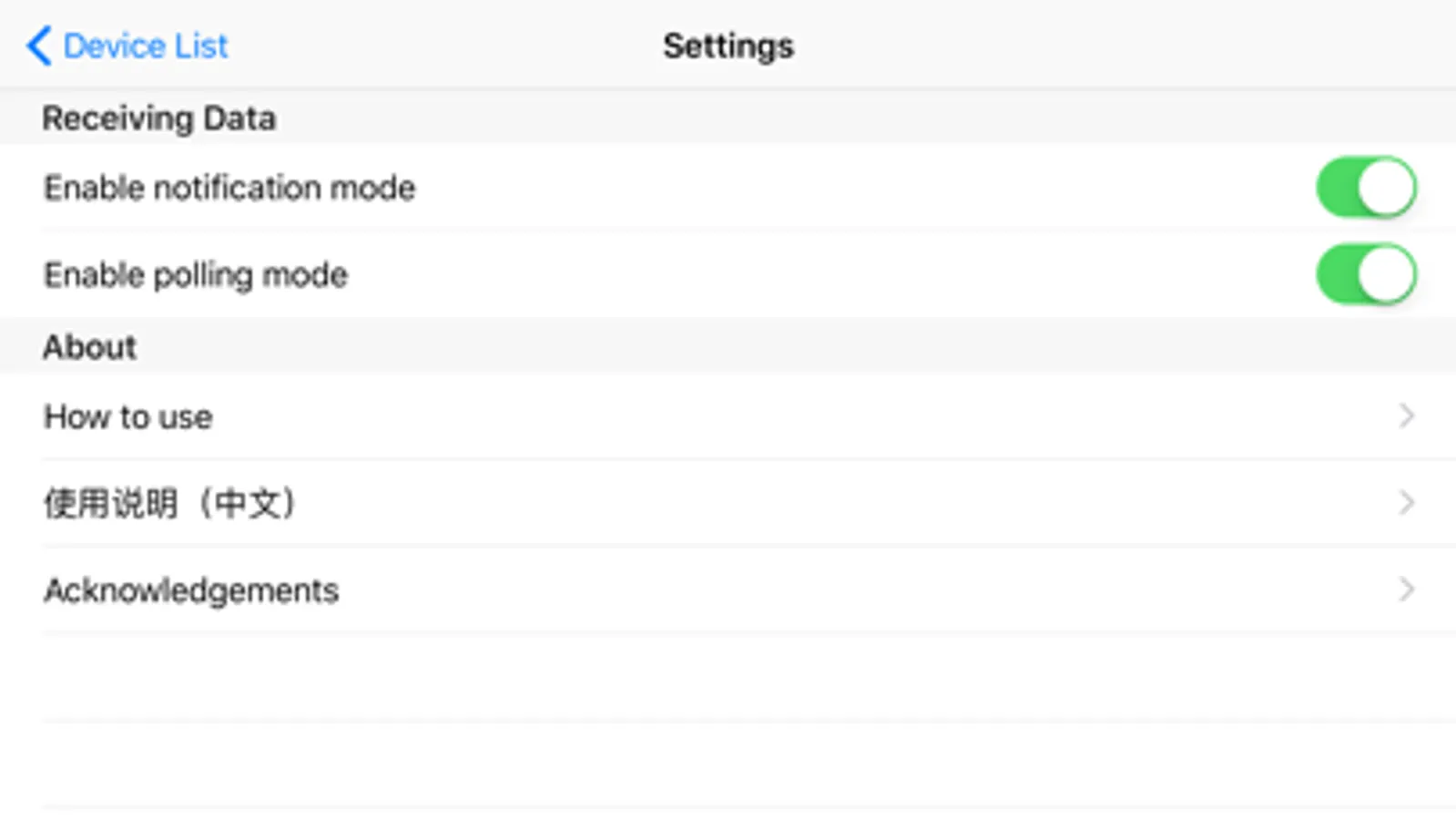
Task: Click the chevron beside 使用说明（中文）
Action: (1406, 503)
